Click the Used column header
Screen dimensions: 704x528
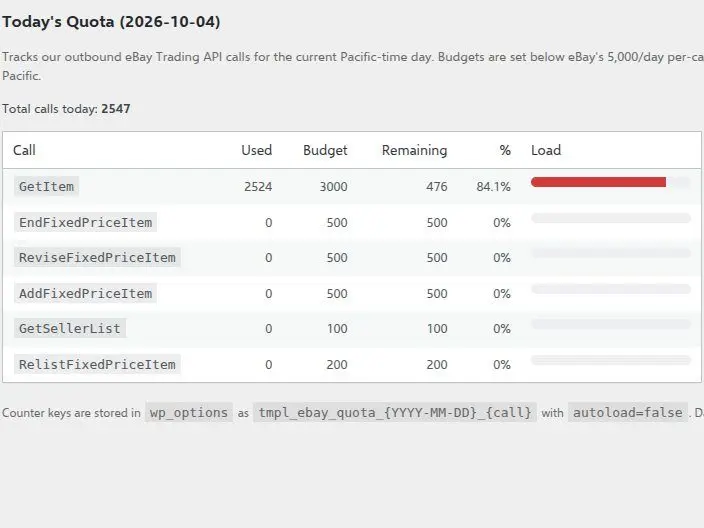(256, 150)
